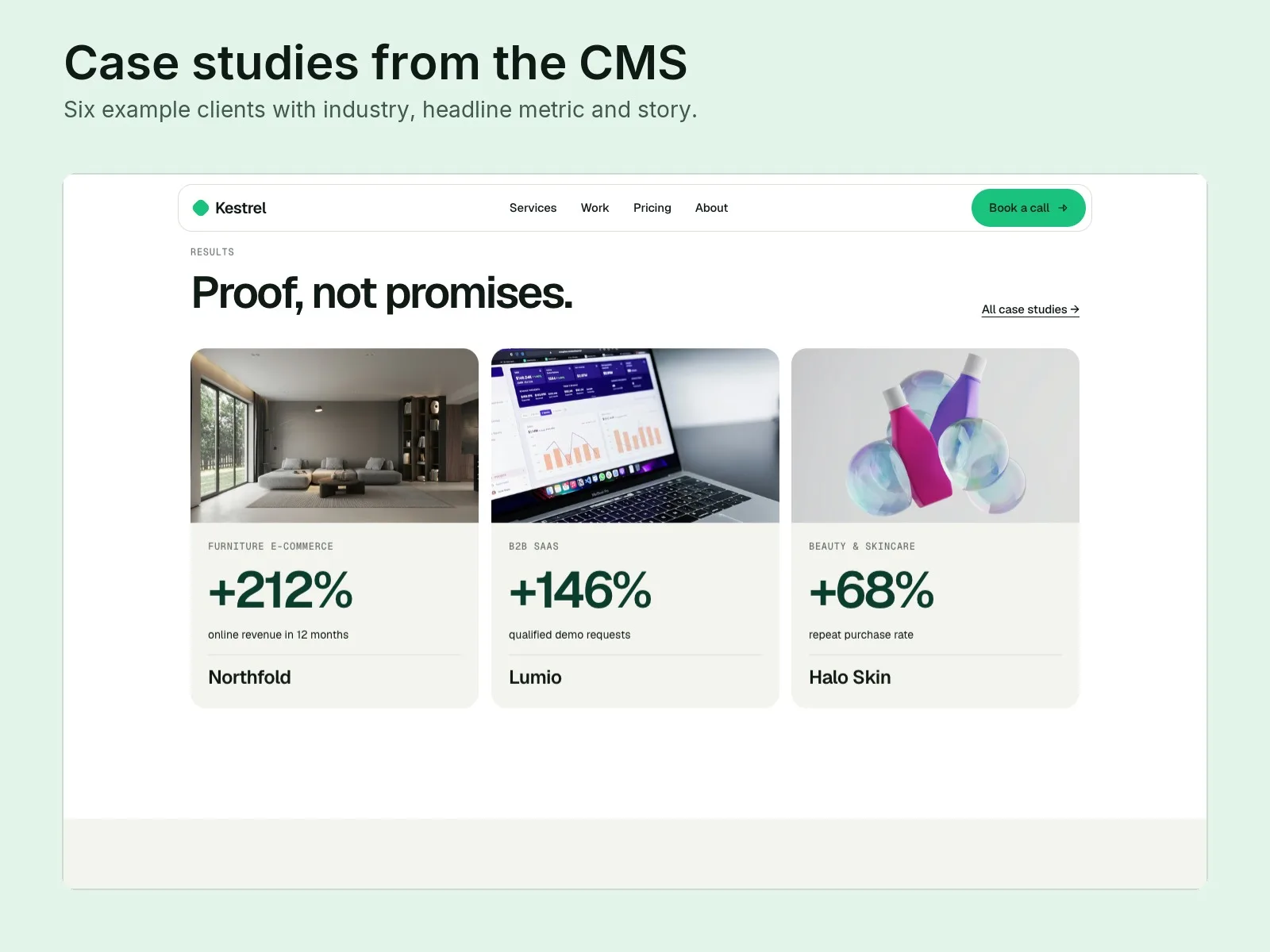Go to the Work nav link
This screenshot has height=952, width=1270.
595,208
